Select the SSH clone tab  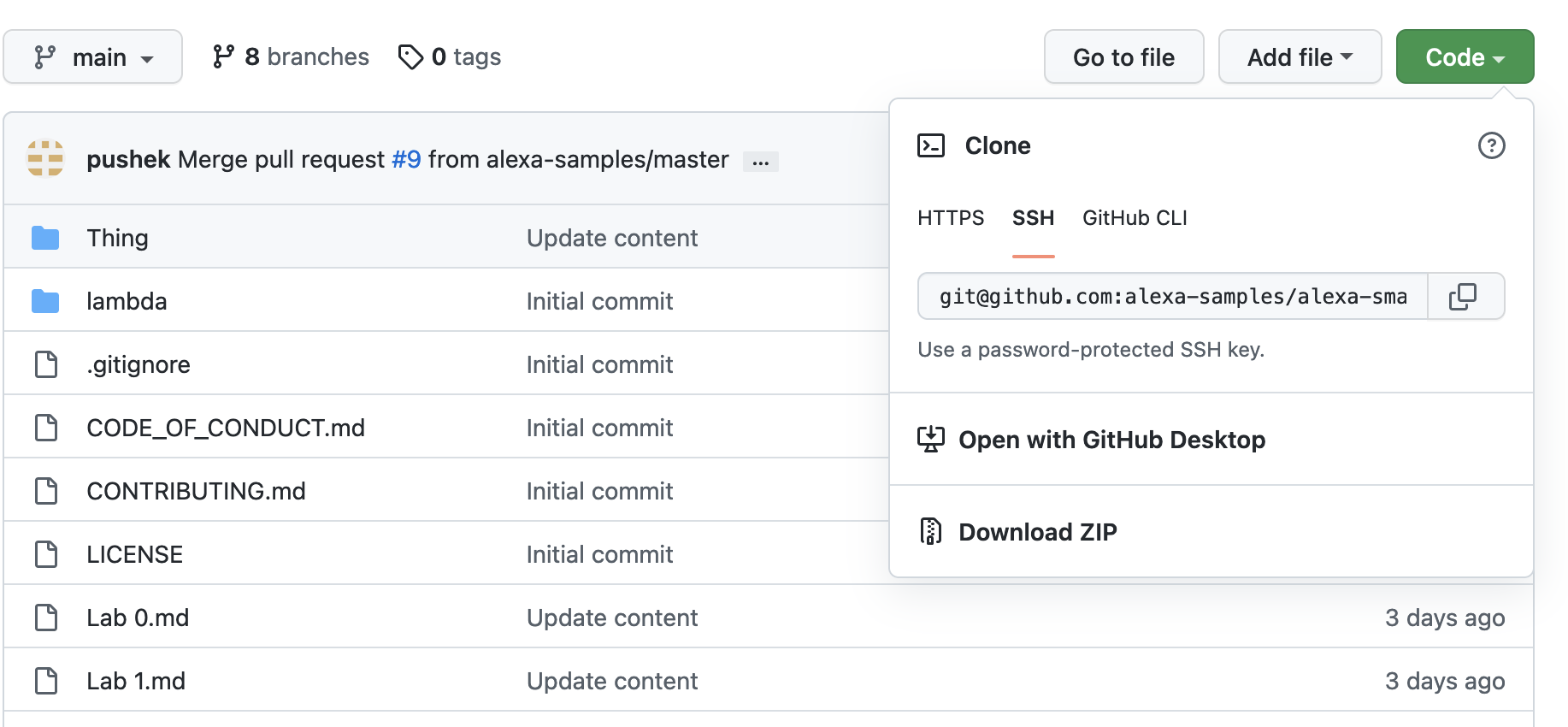click(x=1033, y=218)
